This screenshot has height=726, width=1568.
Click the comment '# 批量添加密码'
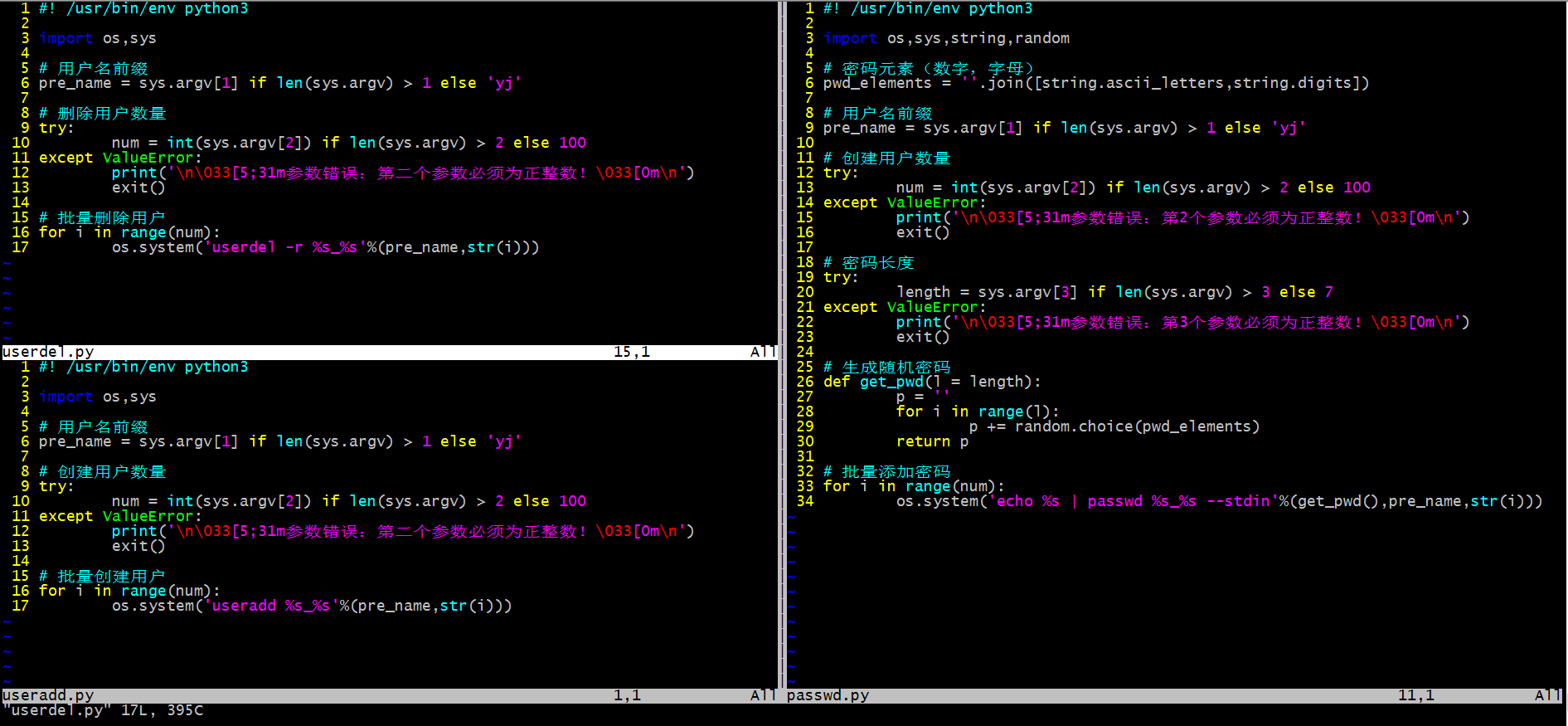pyautogui.click(x=886, y=471)
